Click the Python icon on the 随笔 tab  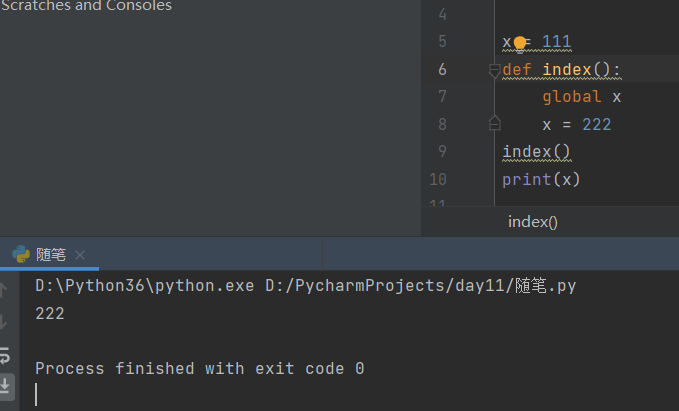click(x=20, y=255)
